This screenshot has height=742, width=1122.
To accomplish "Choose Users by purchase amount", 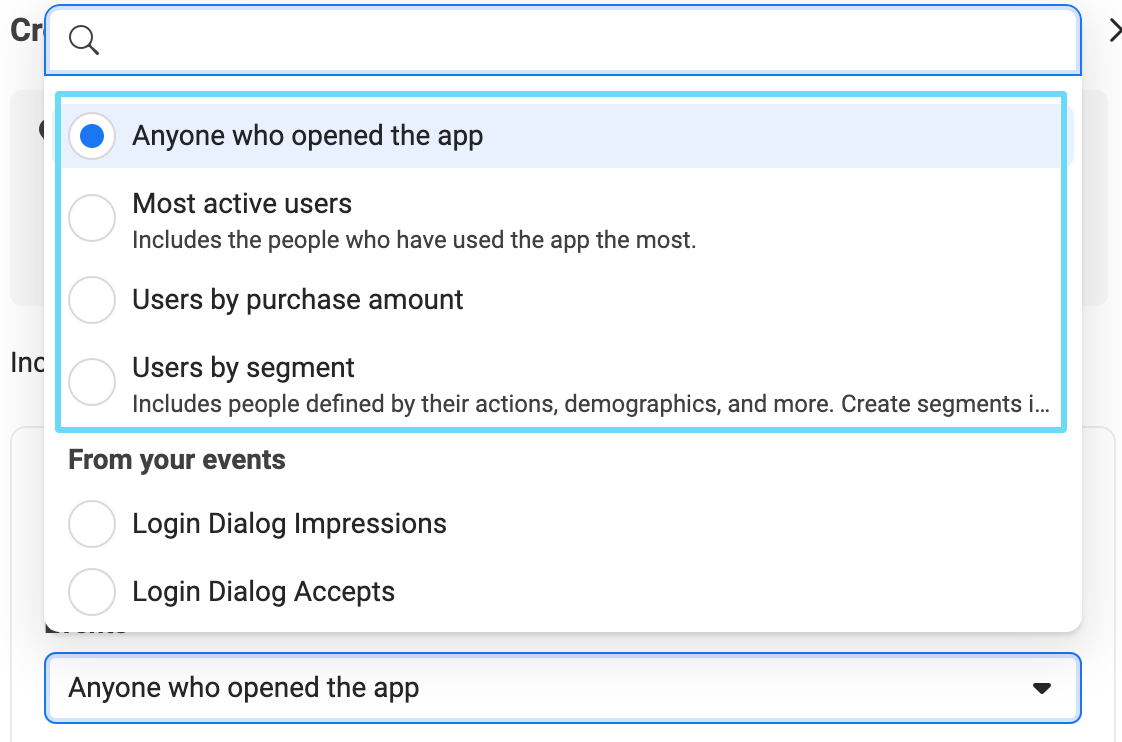I will [x=91, y=300].
